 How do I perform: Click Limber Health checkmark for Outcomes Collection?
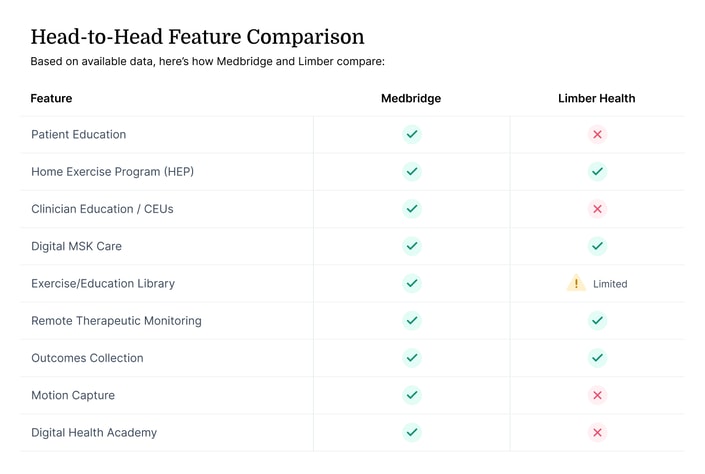(597, 358)
